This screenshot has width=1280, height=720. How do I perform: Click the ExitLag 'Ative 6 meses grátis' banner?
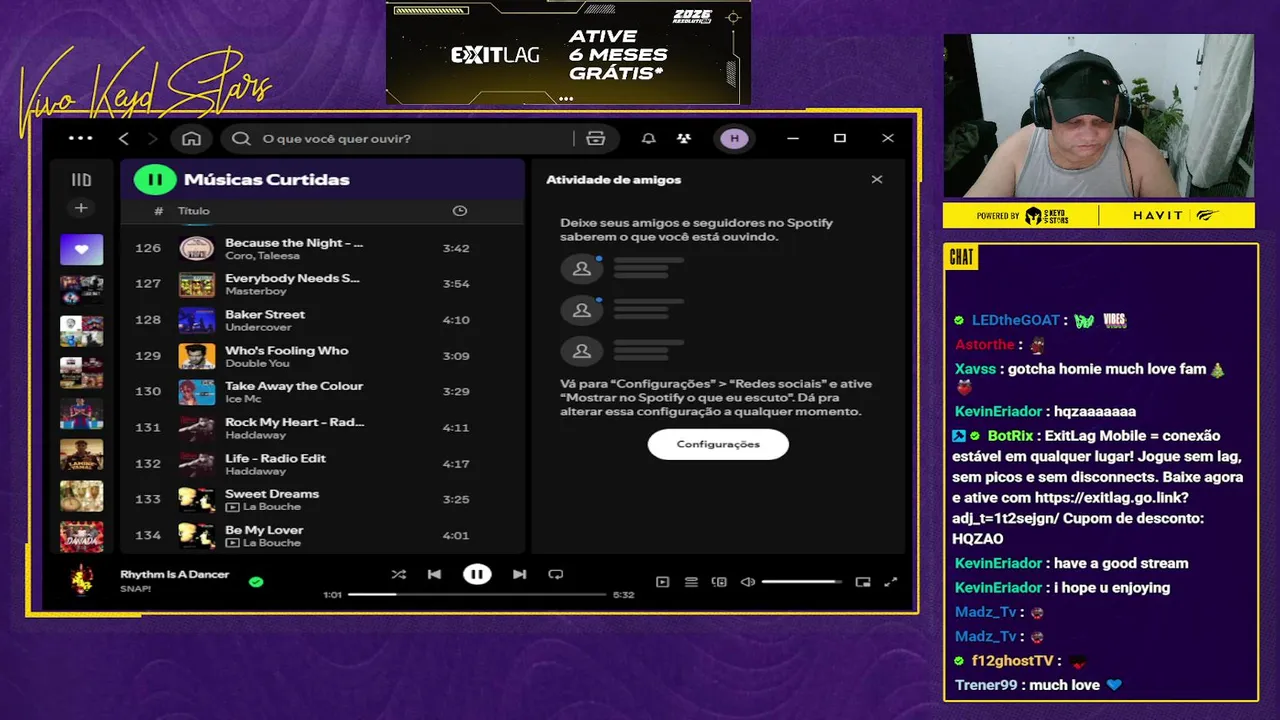click(x=568, y=53)
